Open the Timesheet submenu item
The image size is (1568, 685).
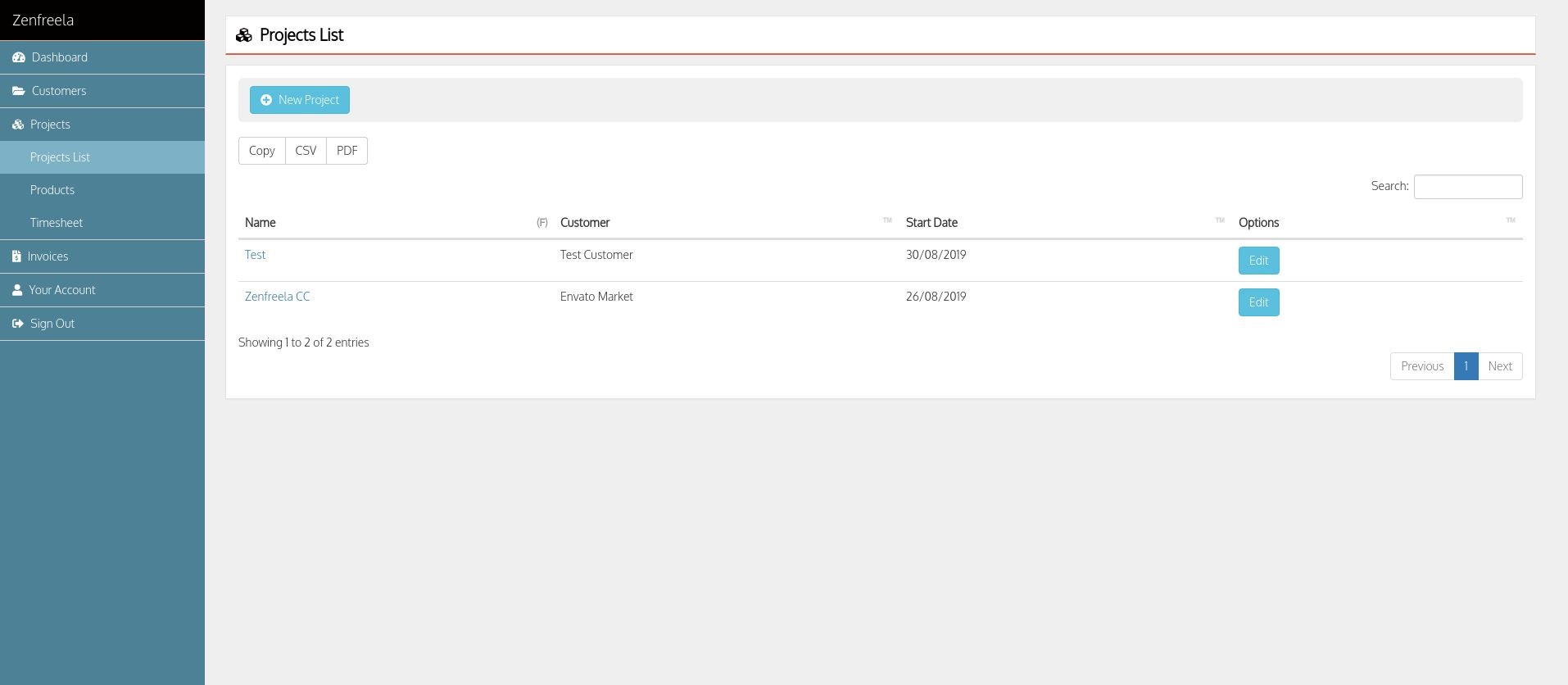(x=57, y=223)
